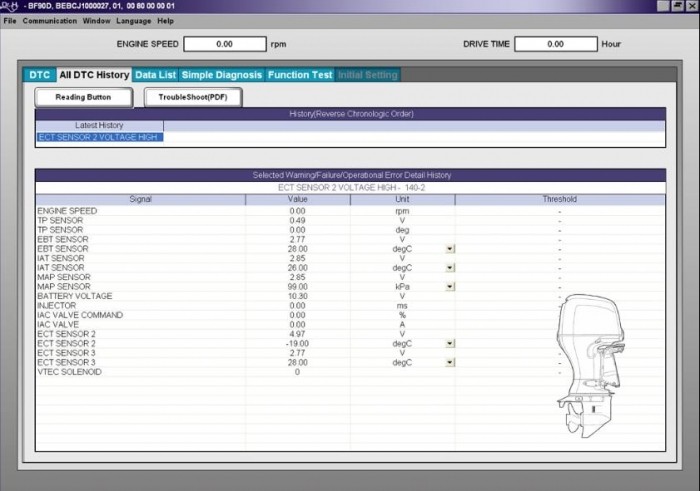The width and height of the screenshot is (700, 491).
Task: Click the ENGINE SPEED value field
Action: click(x=224, y=44)
